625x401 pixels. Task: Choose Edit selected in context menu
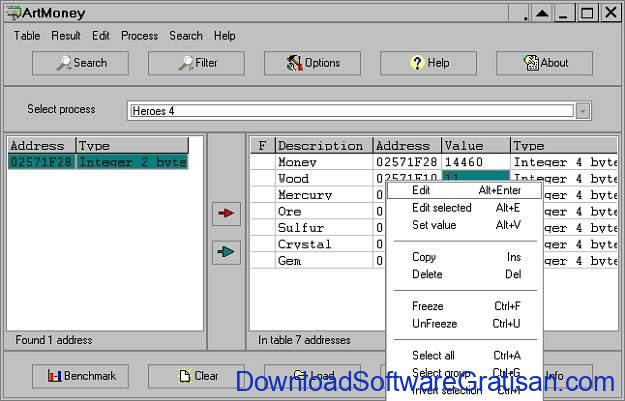point(465,208)
